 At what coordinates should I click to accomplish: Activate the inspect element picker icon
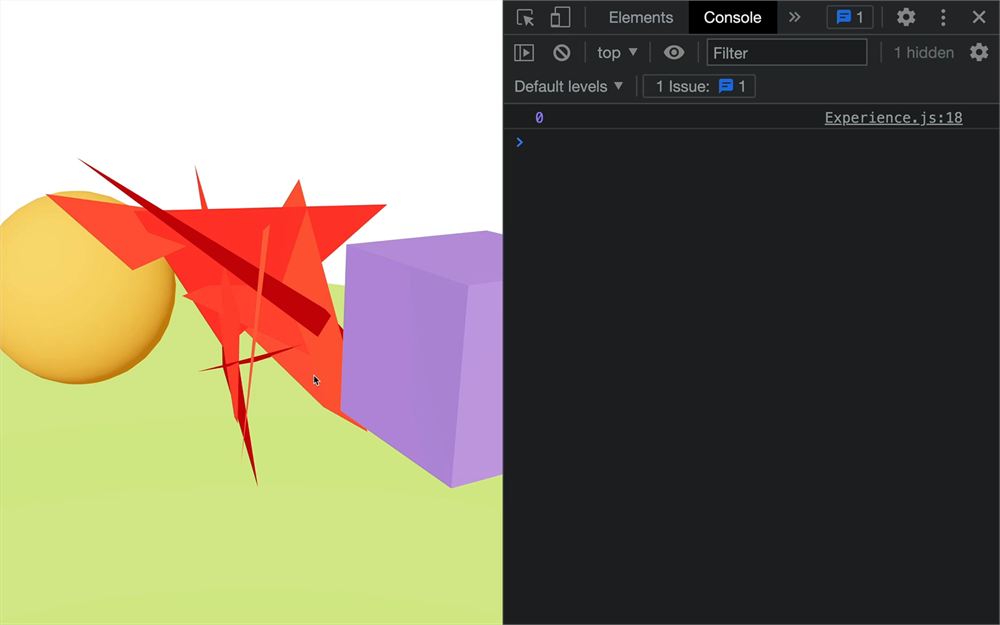click(x=525, y=17)
